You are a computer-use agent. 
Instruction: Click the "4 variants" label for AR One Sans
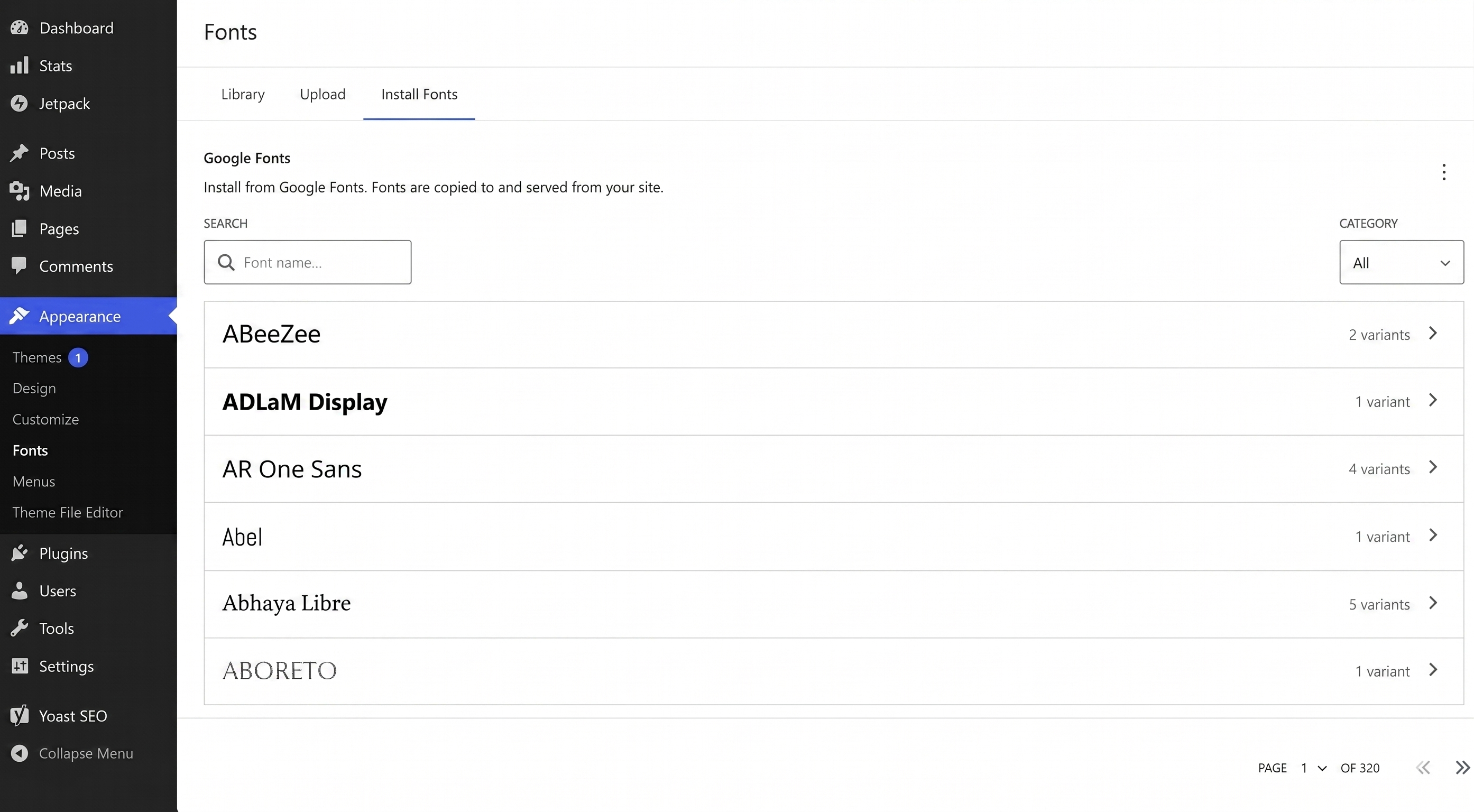1379,469
